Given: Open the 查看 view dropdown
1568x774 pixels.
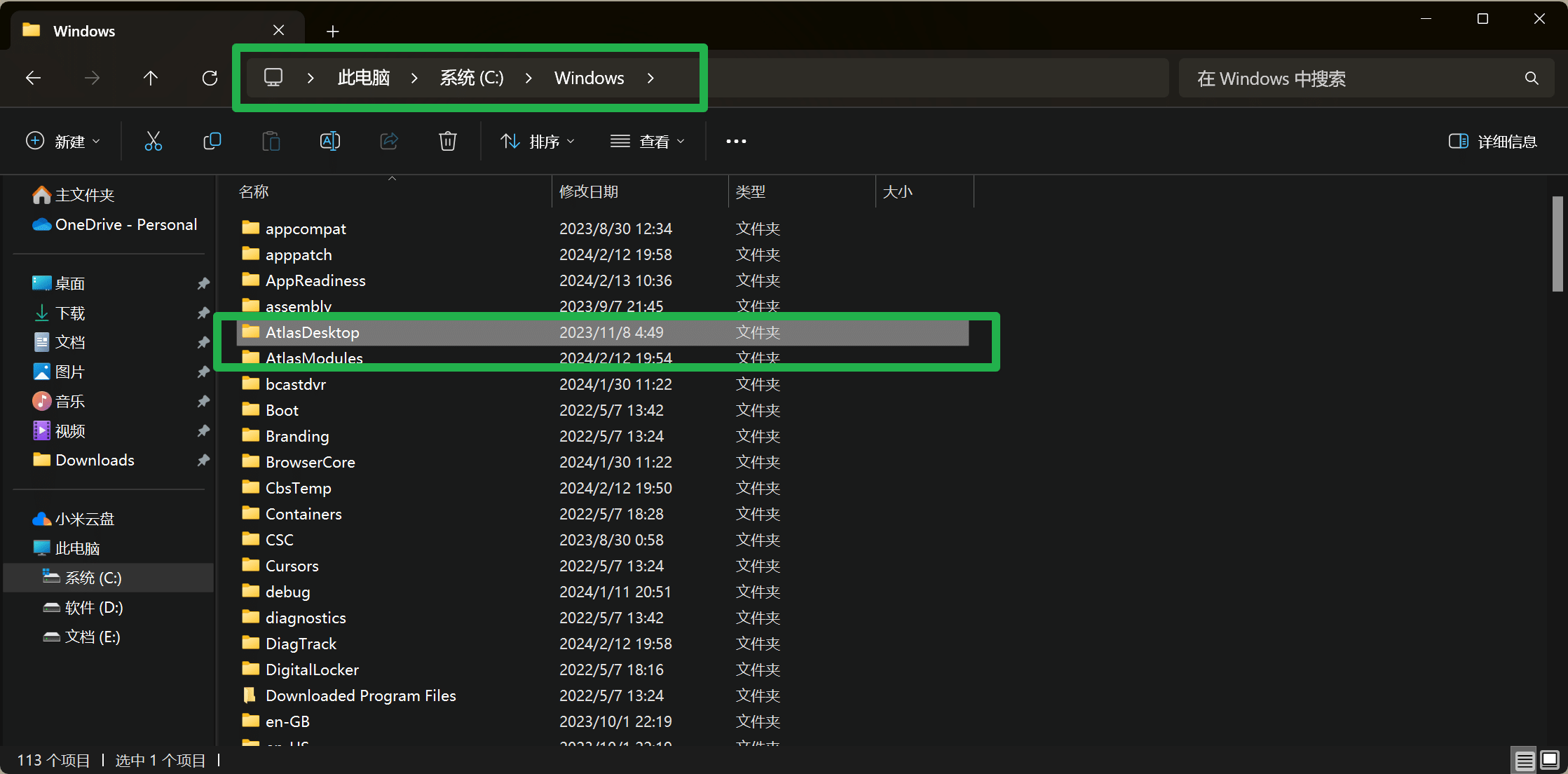Looking at the screenshot, I should 647,142.
